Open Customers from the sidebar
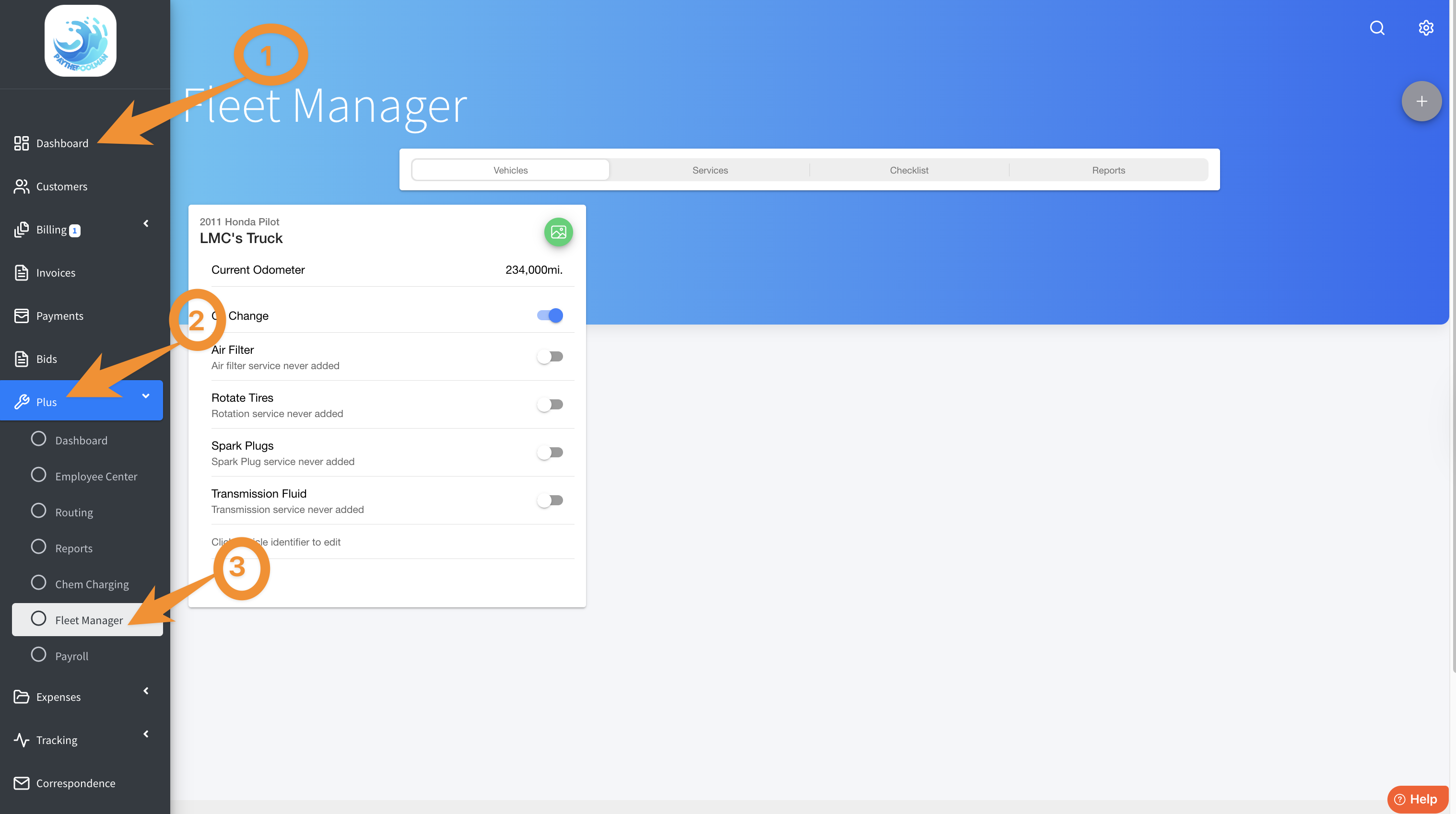The image size is (1456, 814). (x=61, y=186)
